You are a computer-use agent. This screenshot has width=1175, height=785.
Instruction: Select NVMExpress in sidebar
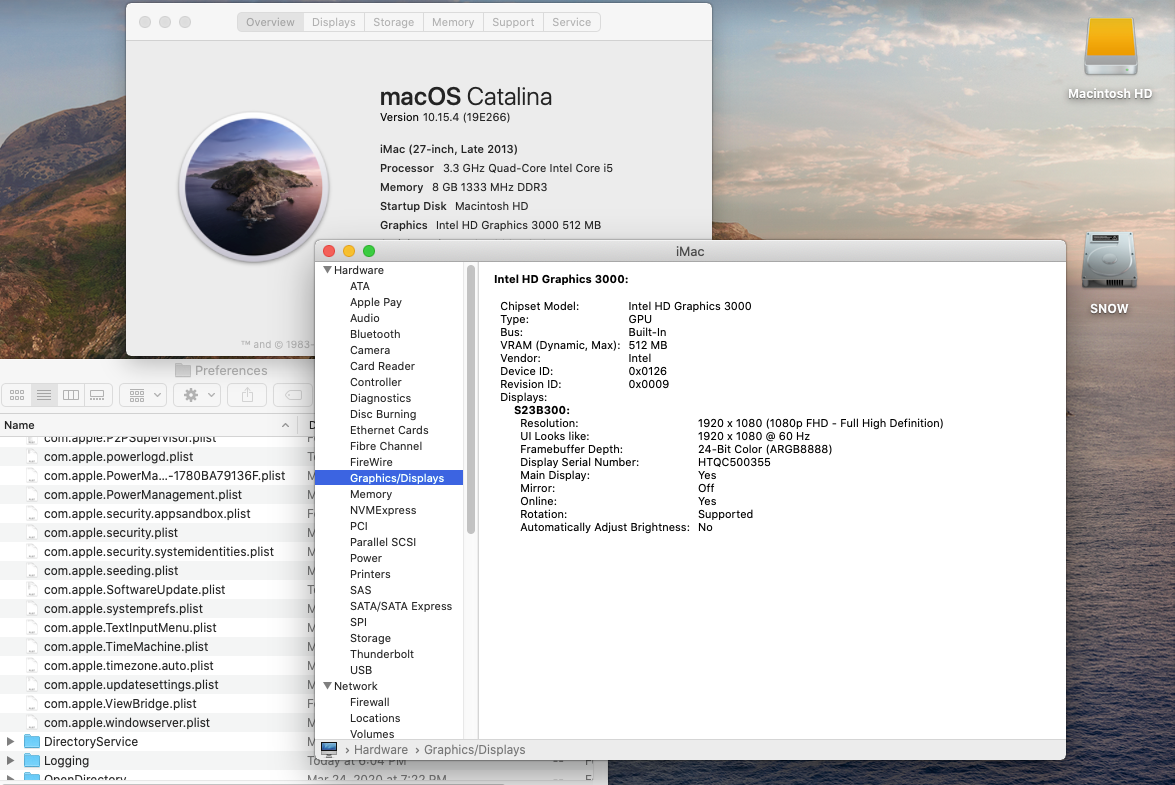pyautogui.click(x=383, y=510)
